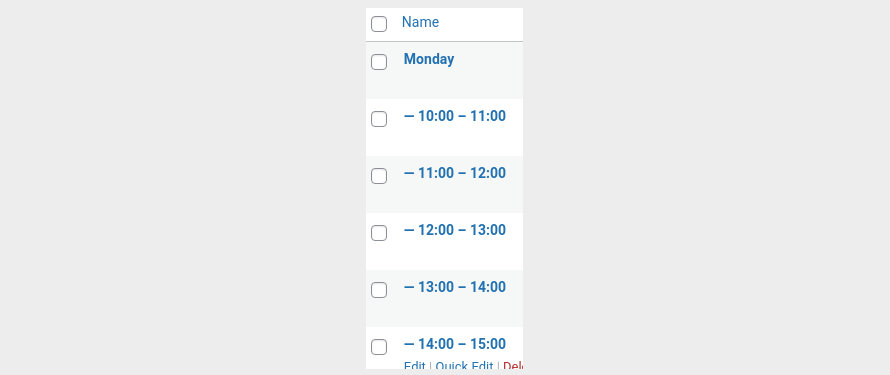The width and height of the screenshot is (890, 375).
Task: Open Quick Edit for 14:00 – 15:00
Action: (x=464, y=366)
